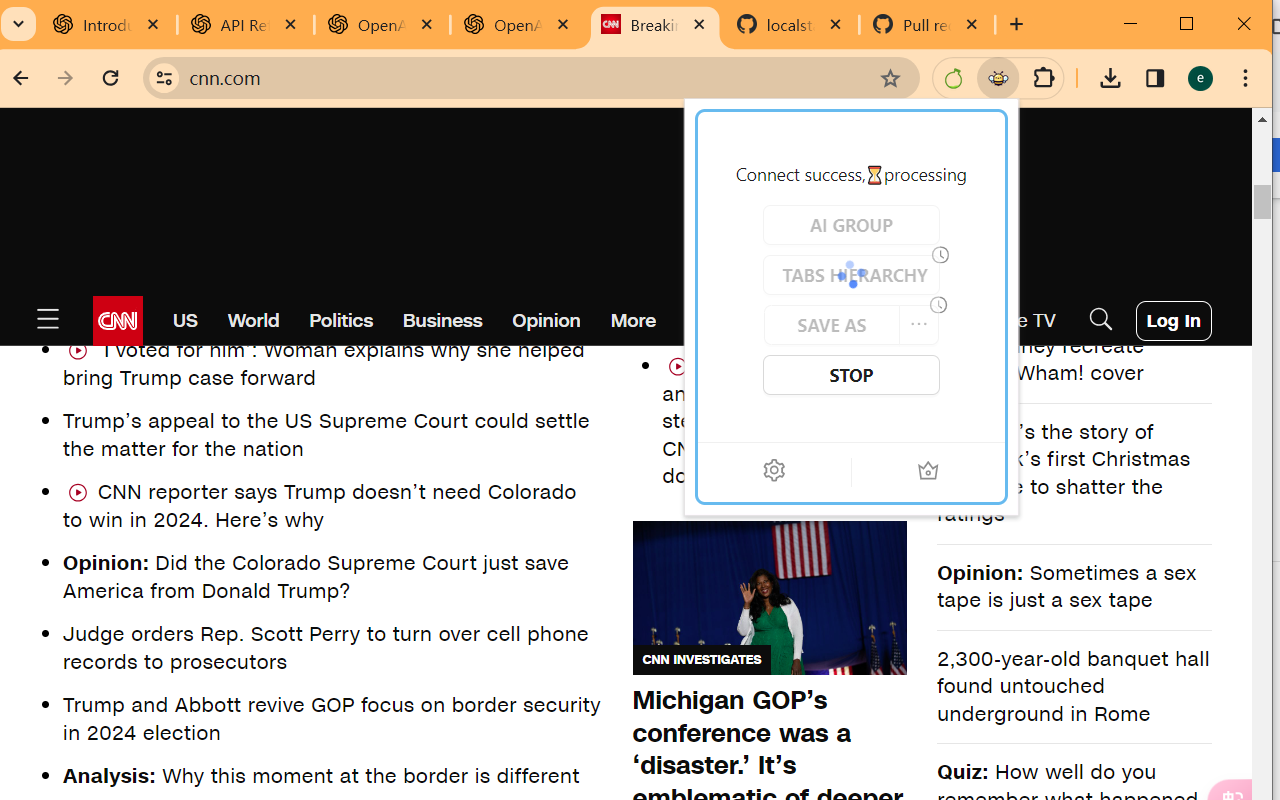Viewport: 1280px width, 800px height.
Task: Go back to the previous page
Action: 21,78
